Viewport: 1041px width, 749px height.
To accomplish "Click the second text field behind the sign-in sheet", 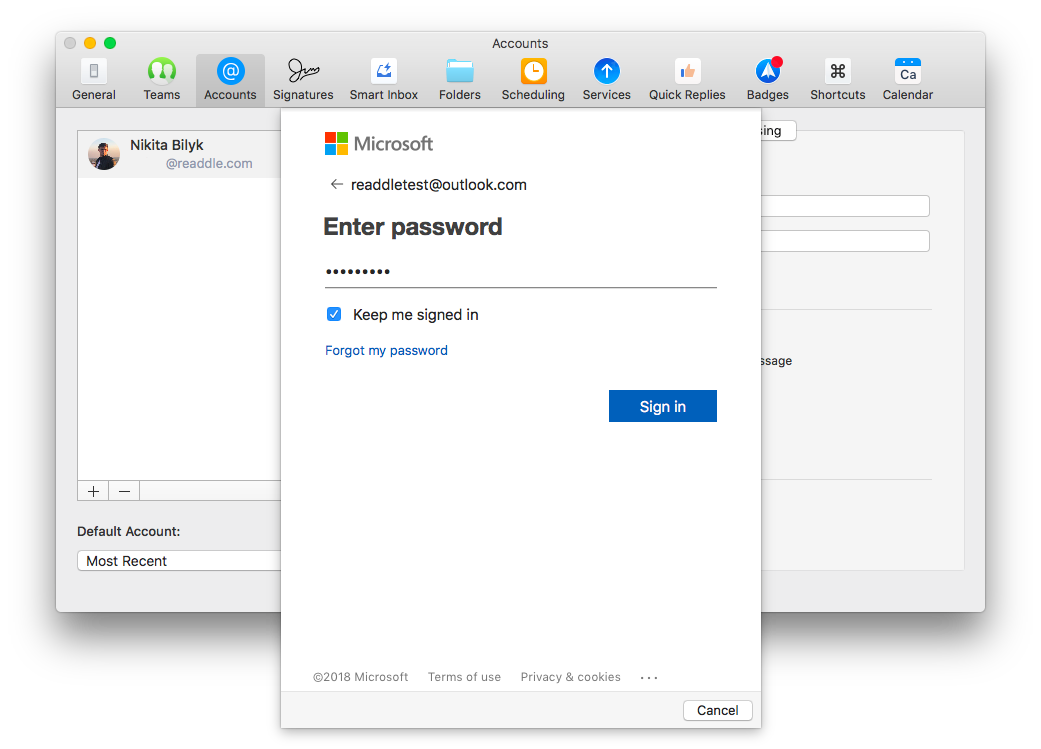I will point(845,240).
